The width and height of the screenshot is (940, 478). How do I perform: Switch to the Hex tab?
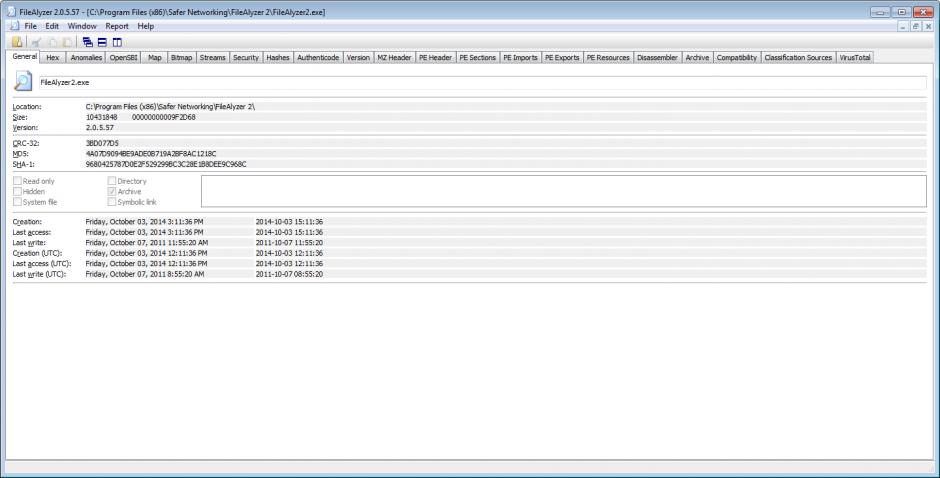click(x=53, y=58)
